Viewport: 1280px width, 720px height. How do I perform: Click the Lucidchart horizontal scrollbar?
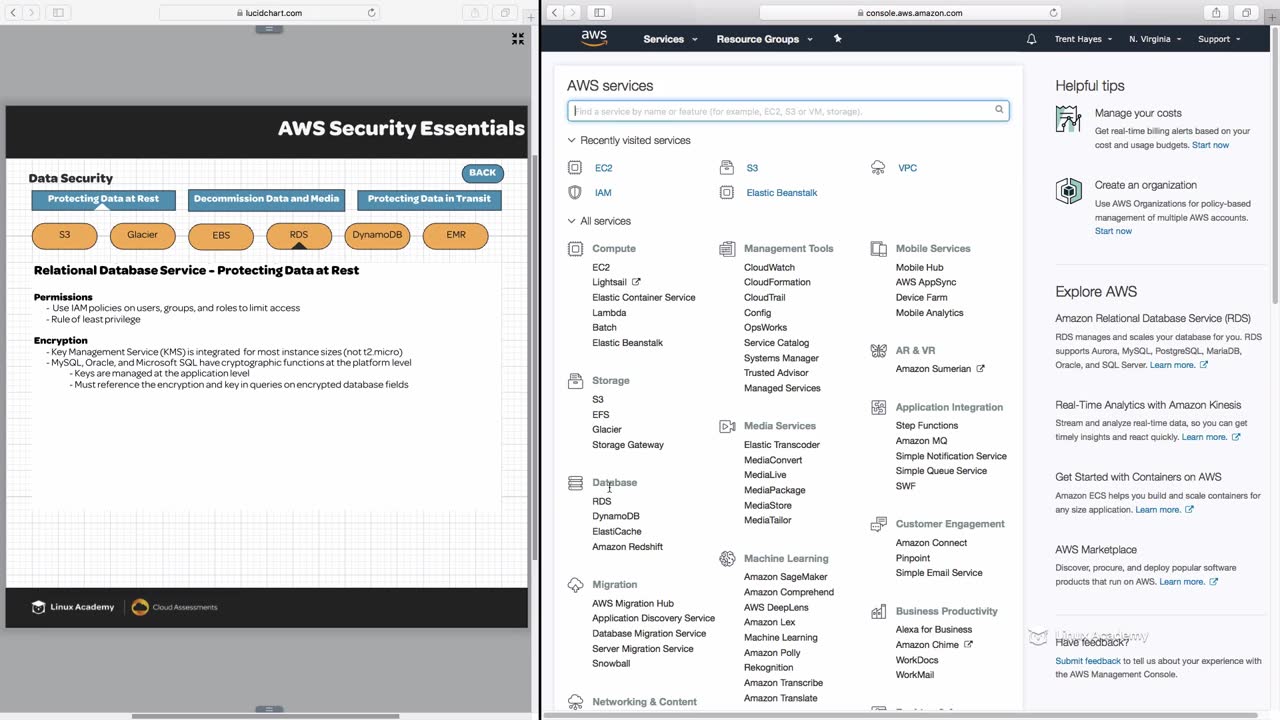tap(266, 716)
